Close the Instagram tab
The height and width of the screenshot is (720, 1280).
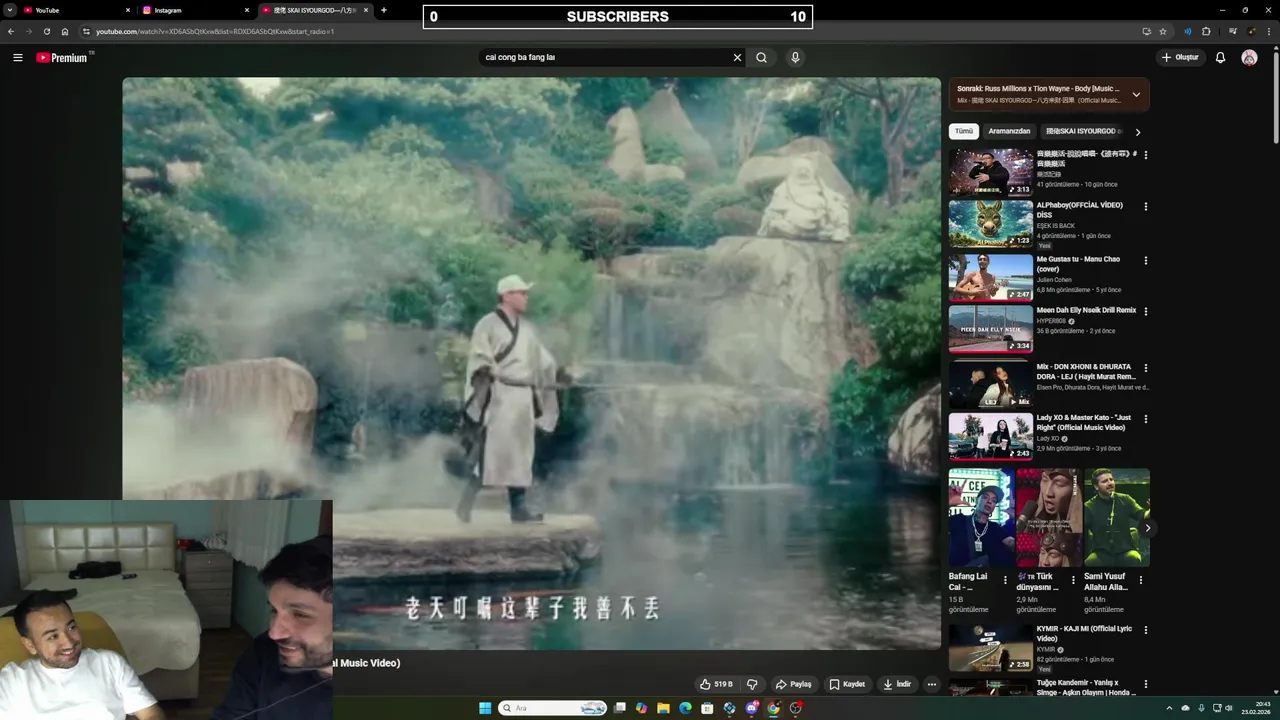pos(247,10)
